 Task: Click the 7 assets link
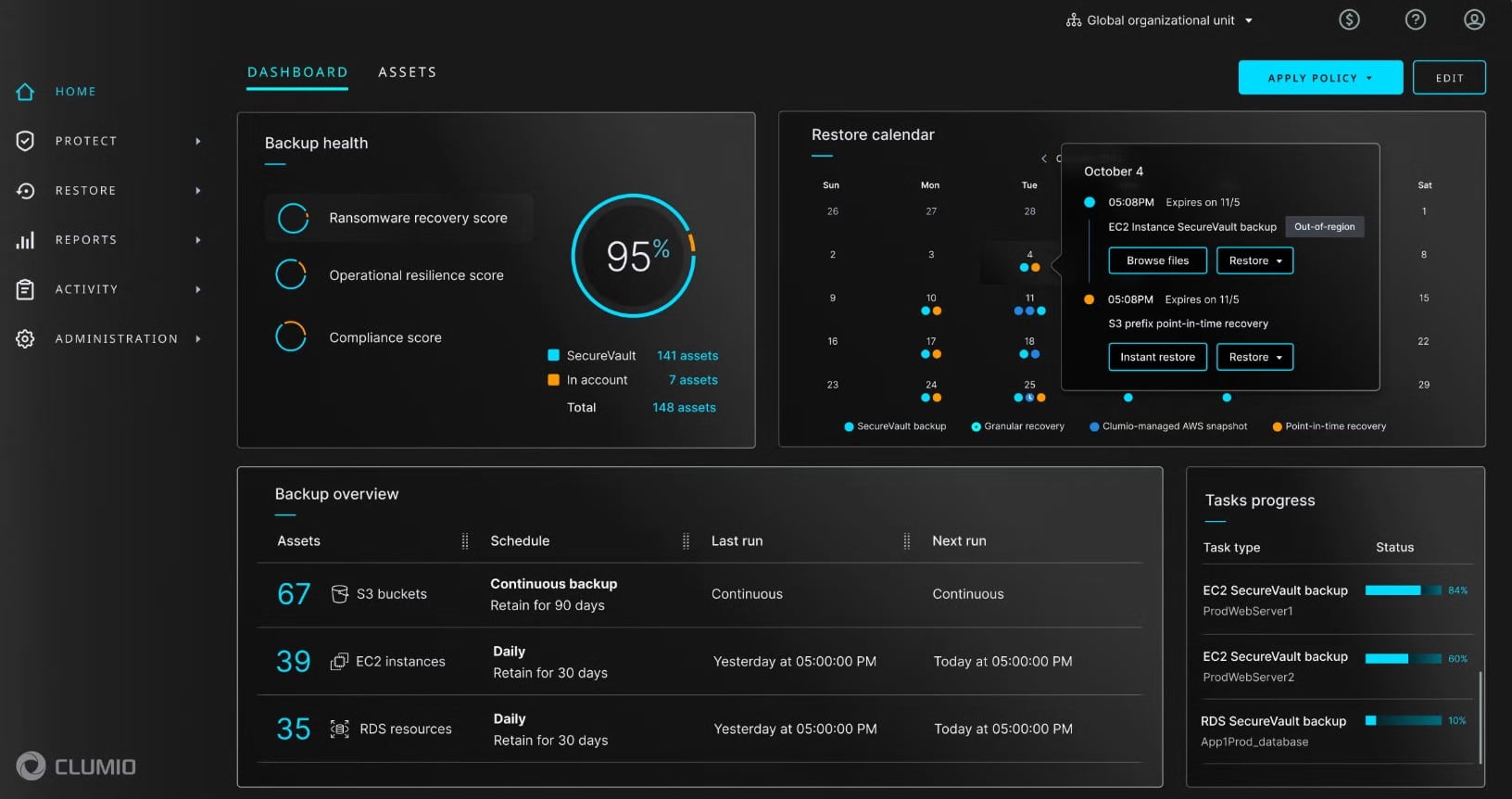[x=693, y=380]
